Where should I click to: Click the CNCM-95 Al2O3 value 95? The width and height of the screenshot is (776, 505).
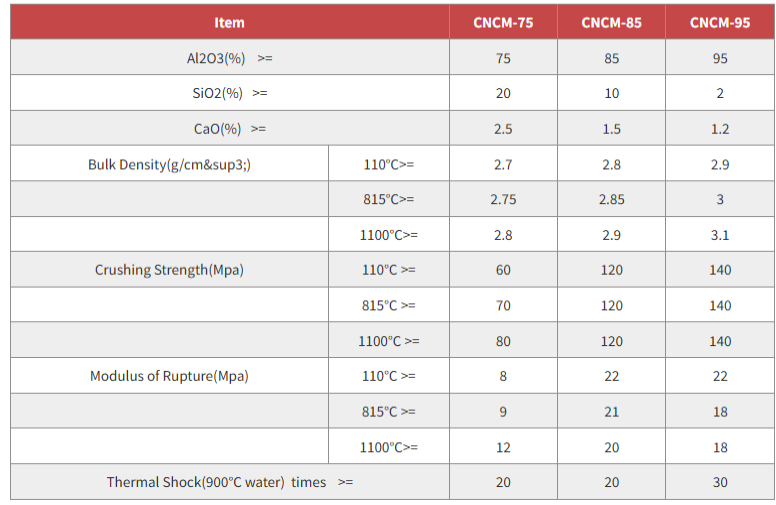(720, 58)
